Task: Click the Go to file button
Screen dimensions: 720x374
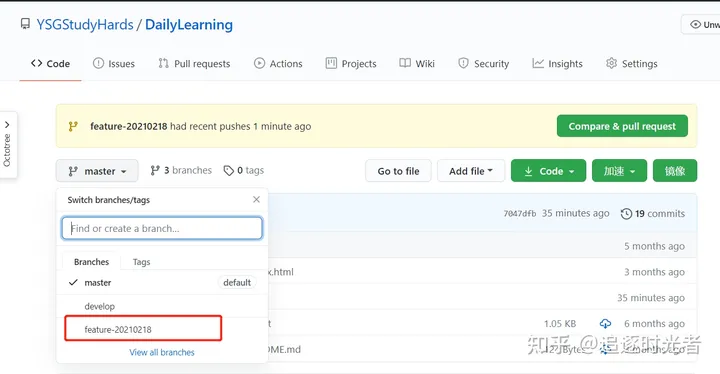Action: pos(398,171)
